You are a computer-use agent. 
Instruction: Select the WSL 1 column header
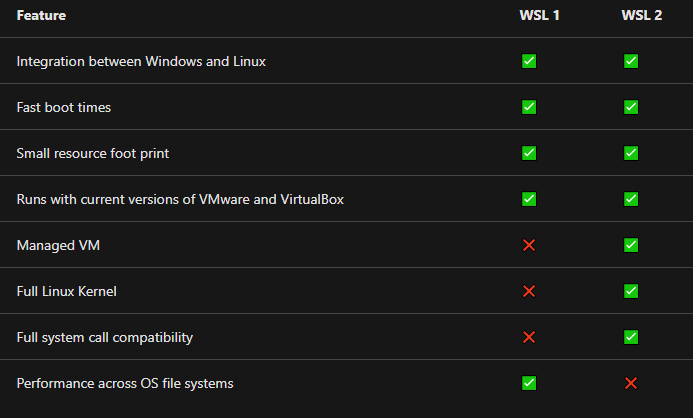(x=539, y=15)
